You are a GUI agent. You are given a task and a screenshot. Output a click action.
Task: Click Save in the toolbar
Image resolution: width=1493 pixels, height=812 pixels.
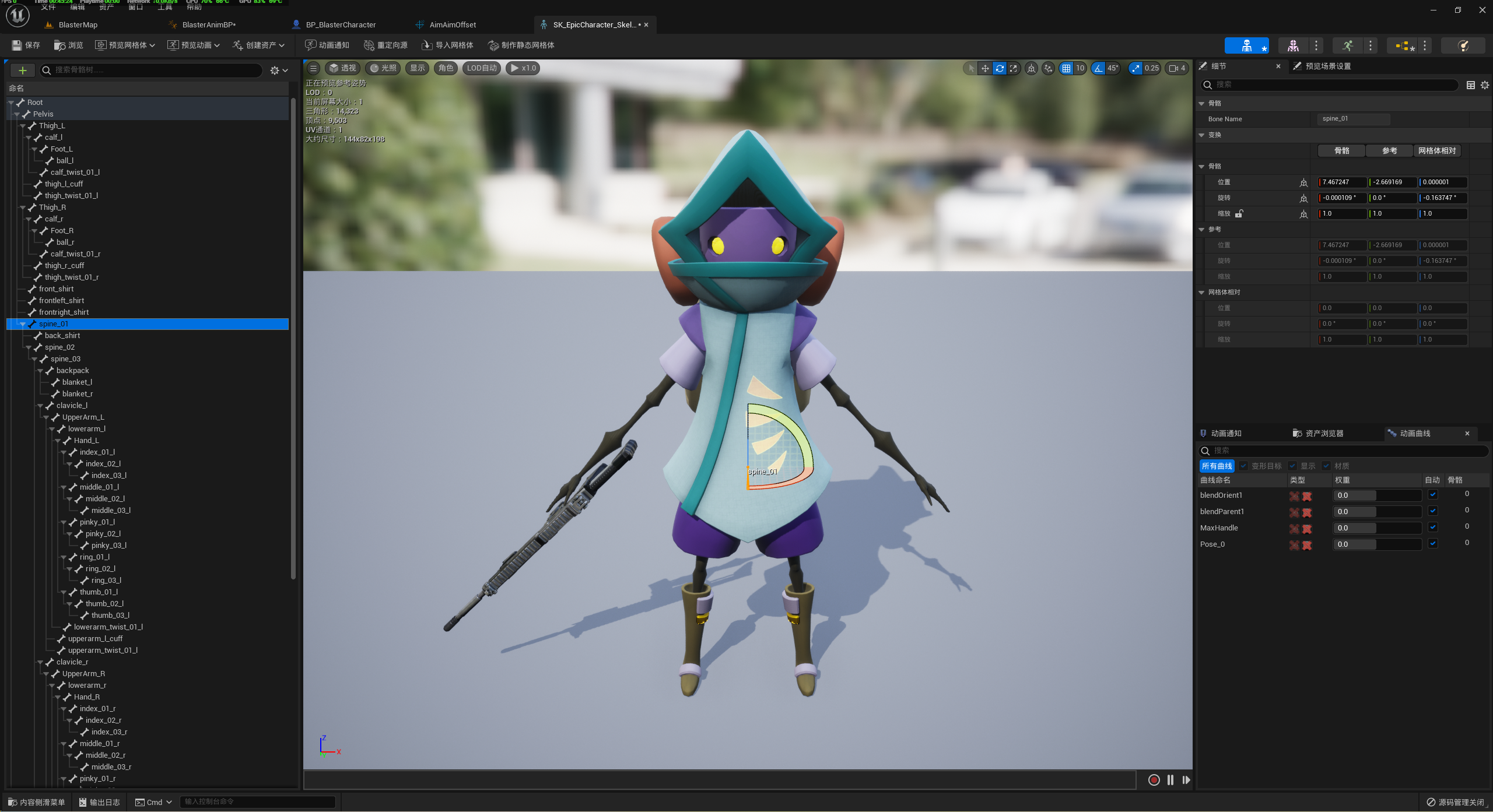pos(26,45)
